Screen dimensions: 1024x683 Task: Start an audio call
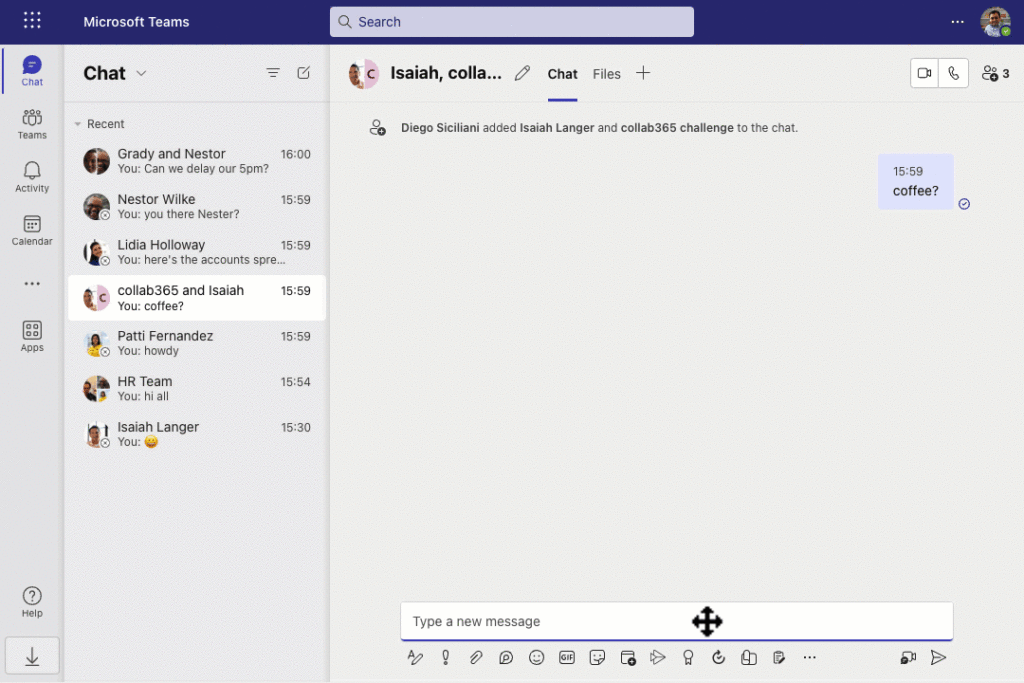pos(954,73)
